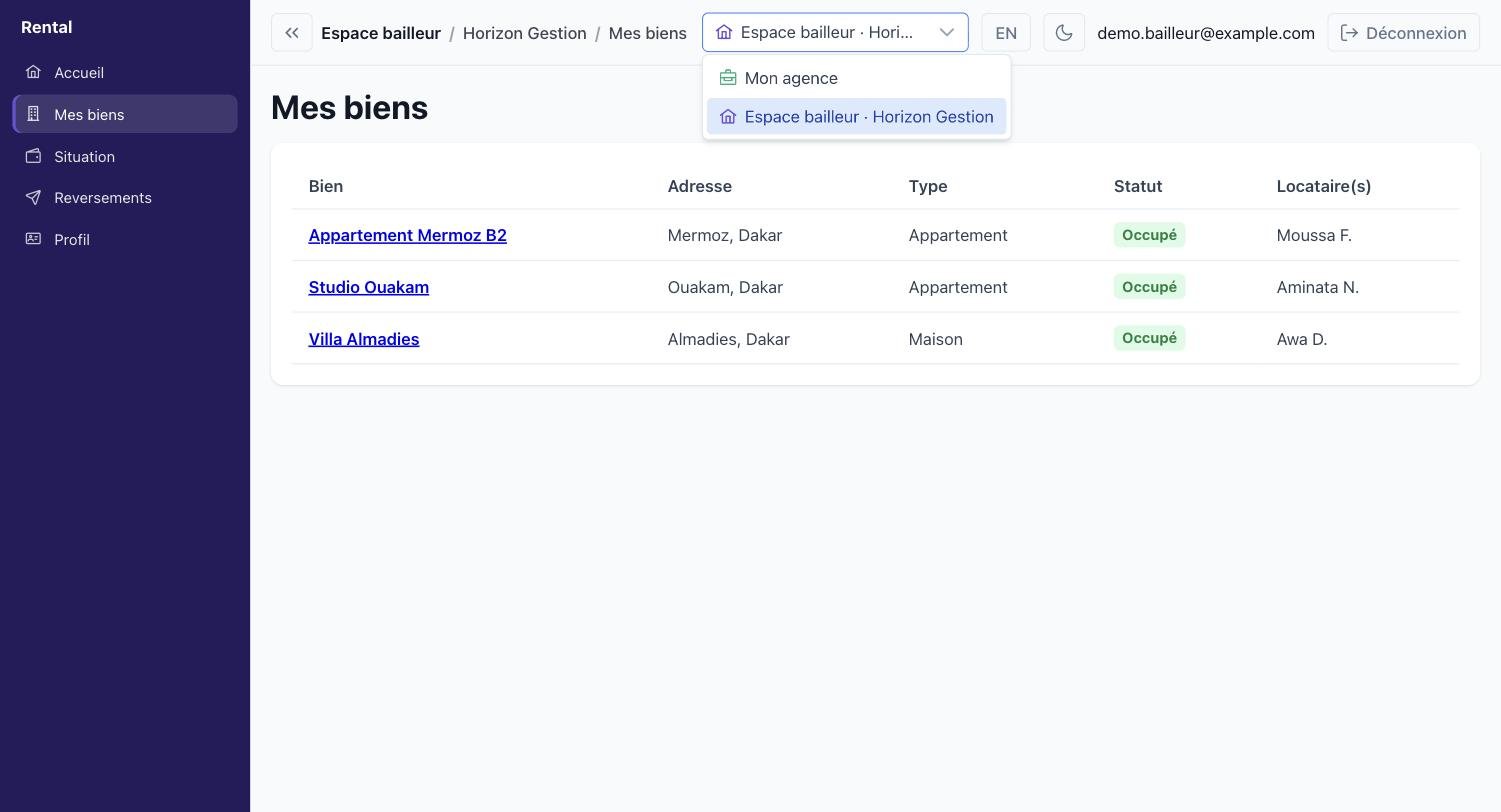
Task: Click the Situation wallet icon
Action: point(33,156)
